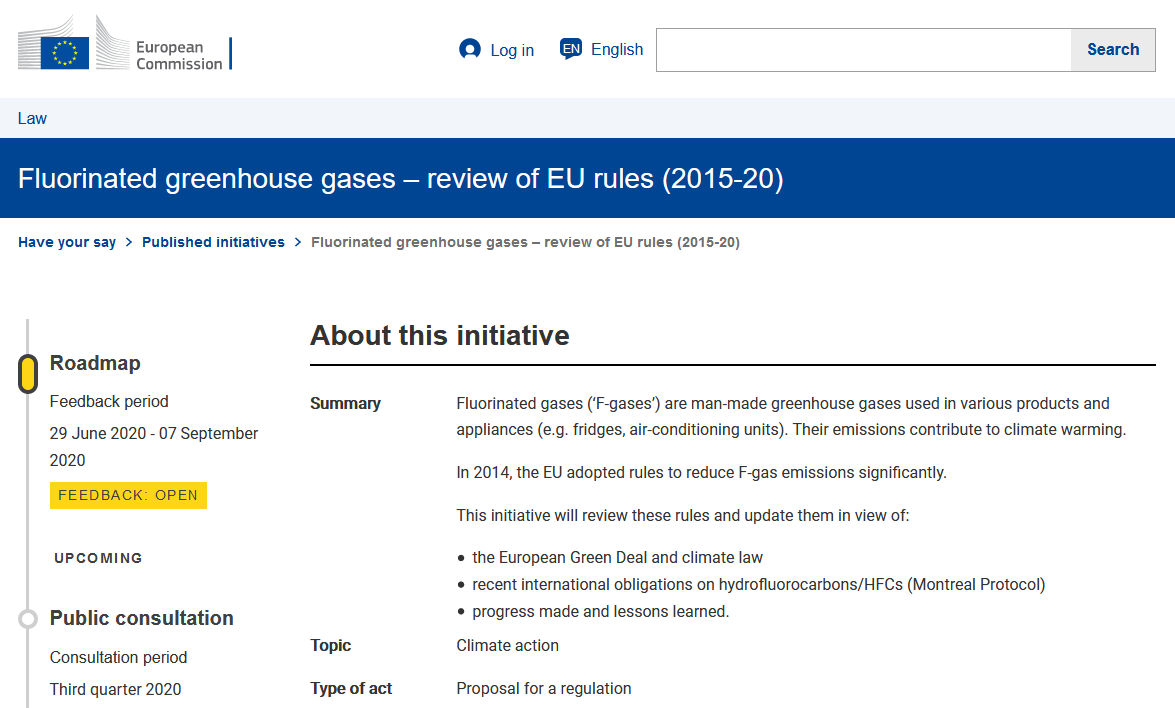Click the Upcoming label in timeline

(98, 558)
